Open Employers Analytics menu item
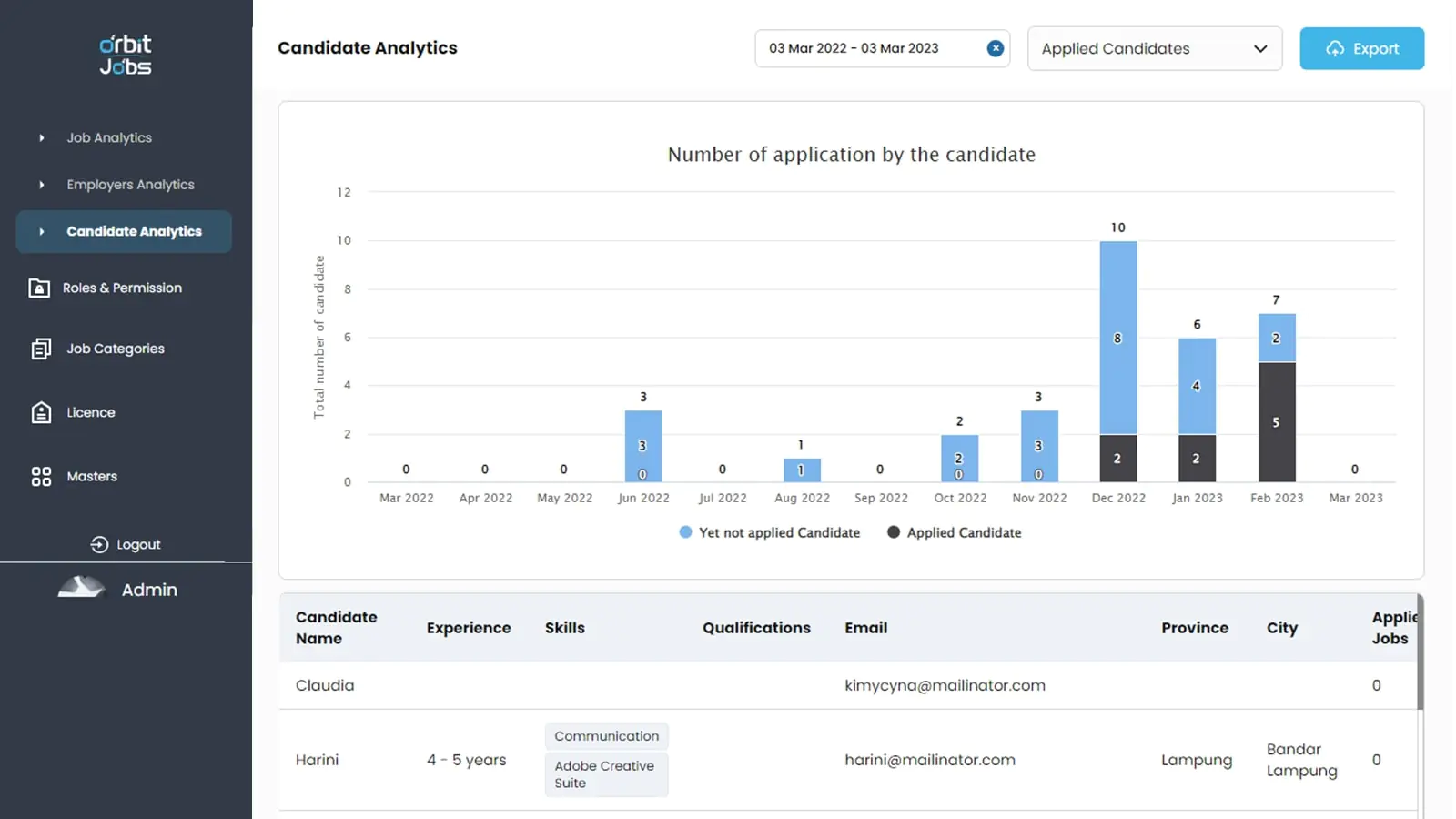Viewport: 1456px width, 819px height. [x=130, y=185]
